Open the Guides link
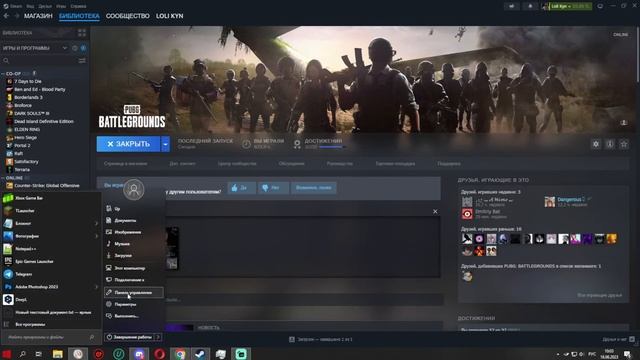 [340, 164]
